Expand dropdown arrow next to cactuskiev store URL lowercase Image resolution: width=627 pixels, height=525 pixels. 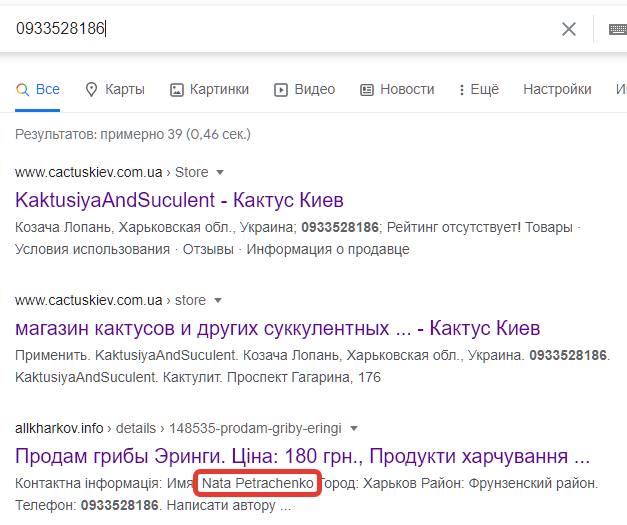tap(218, 301)
